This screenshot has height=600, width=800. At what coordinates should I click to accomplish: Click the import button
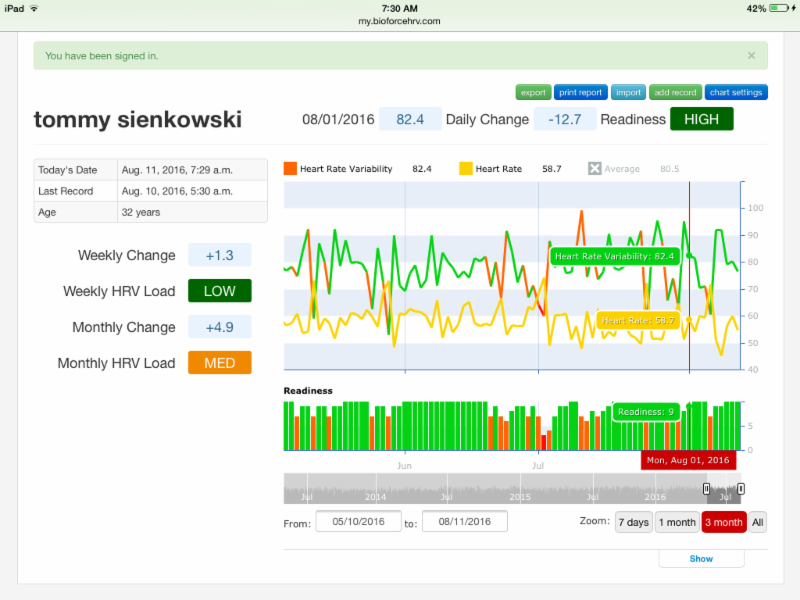tap(628, 93)
